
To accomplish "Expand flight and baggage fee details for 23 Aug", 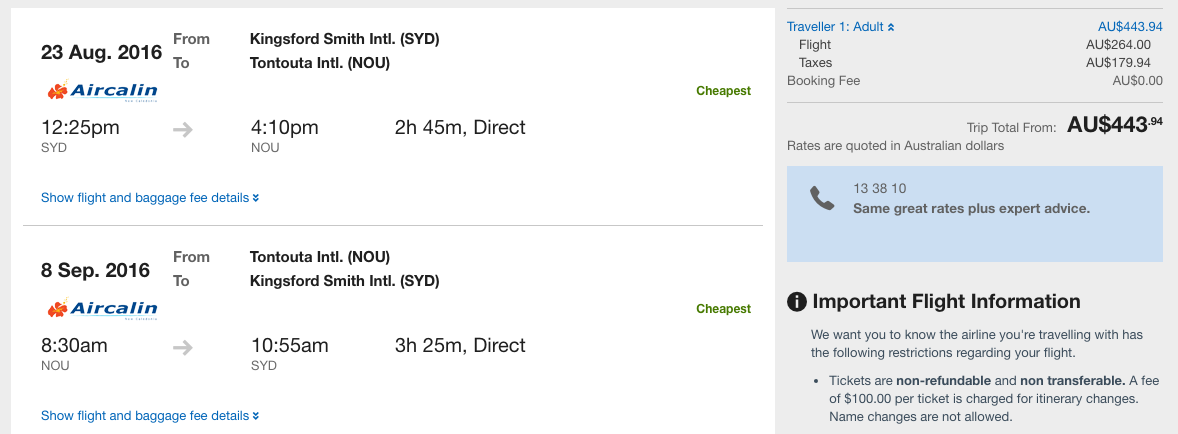I will click(x=150, y=198).
